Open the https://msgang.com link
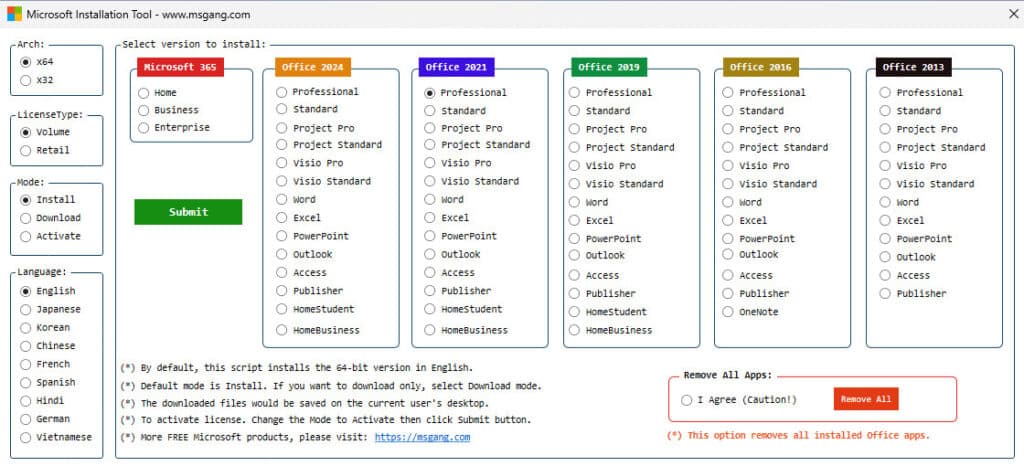This screenshot has width=1024, height=466. pos(422,437)
